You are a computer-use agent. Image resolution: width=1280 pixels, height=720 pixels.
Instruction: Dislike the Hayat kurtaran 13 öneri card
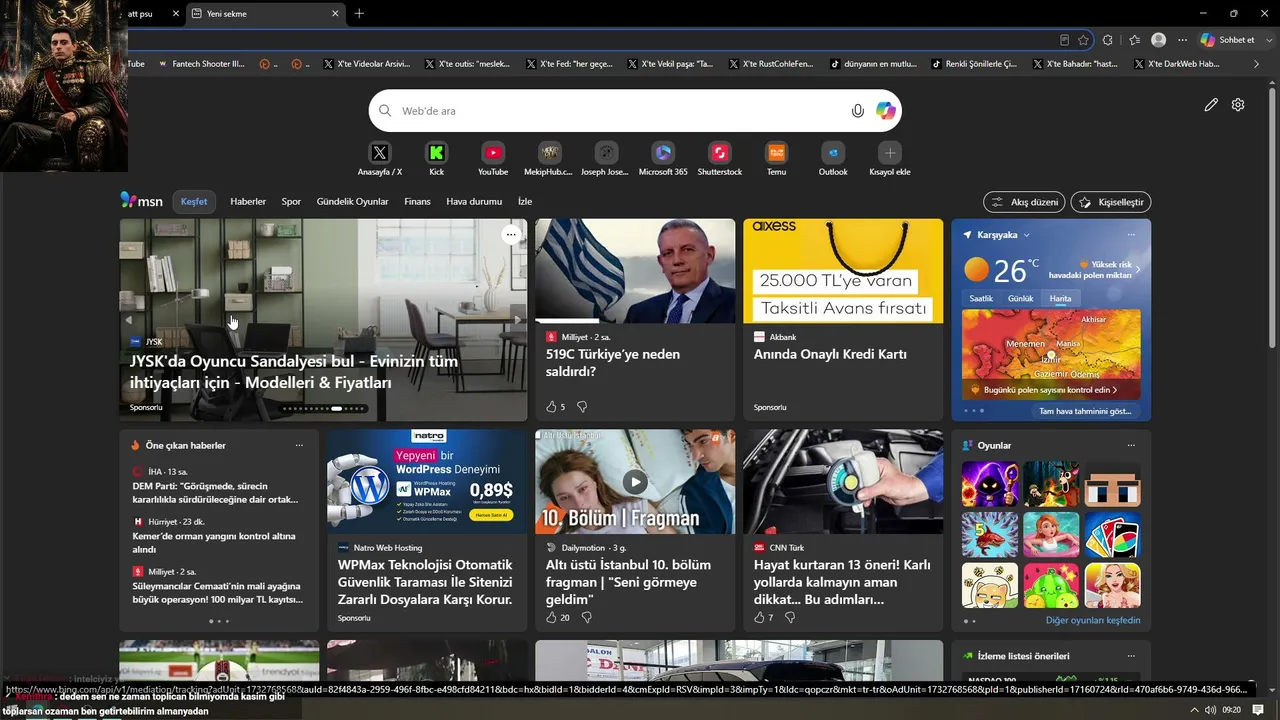(790, 618)
